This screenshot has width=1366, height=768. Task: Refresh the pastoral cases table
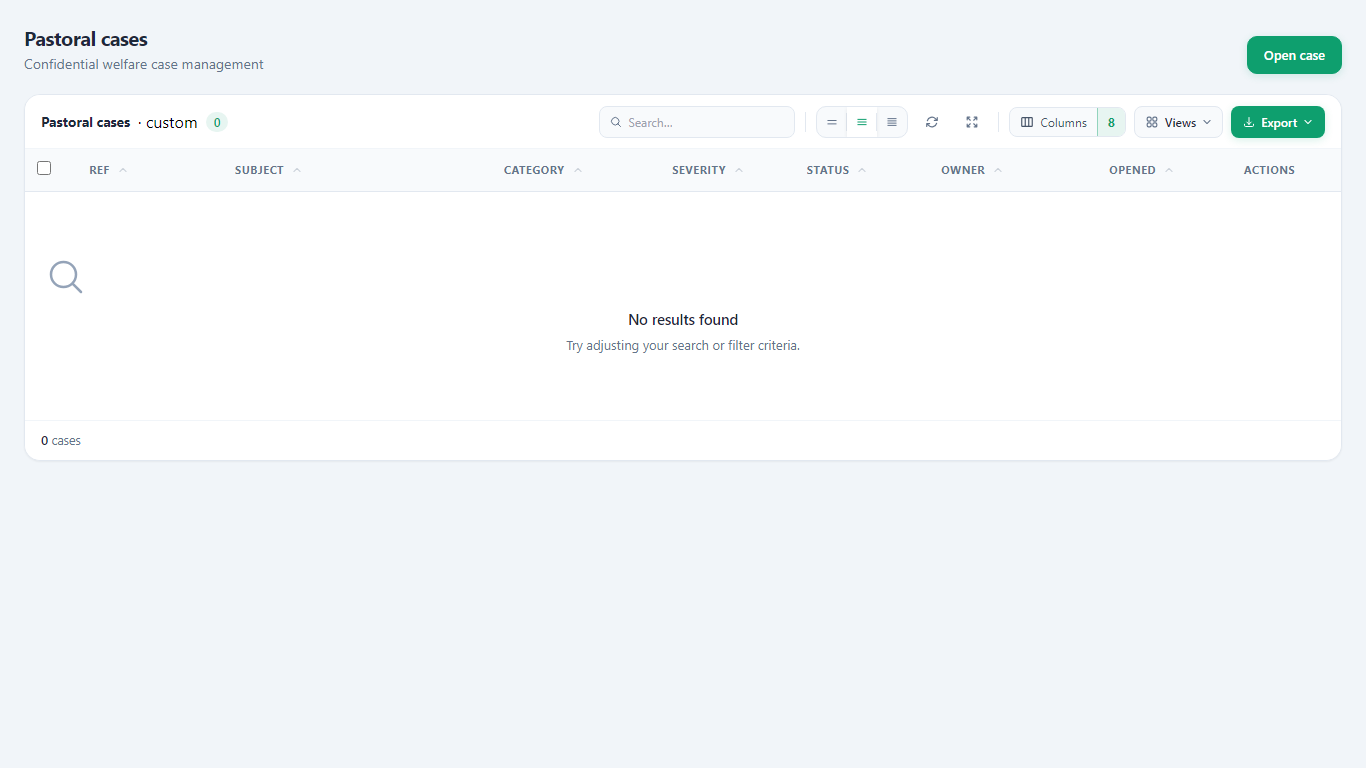[x=932, y=122]
